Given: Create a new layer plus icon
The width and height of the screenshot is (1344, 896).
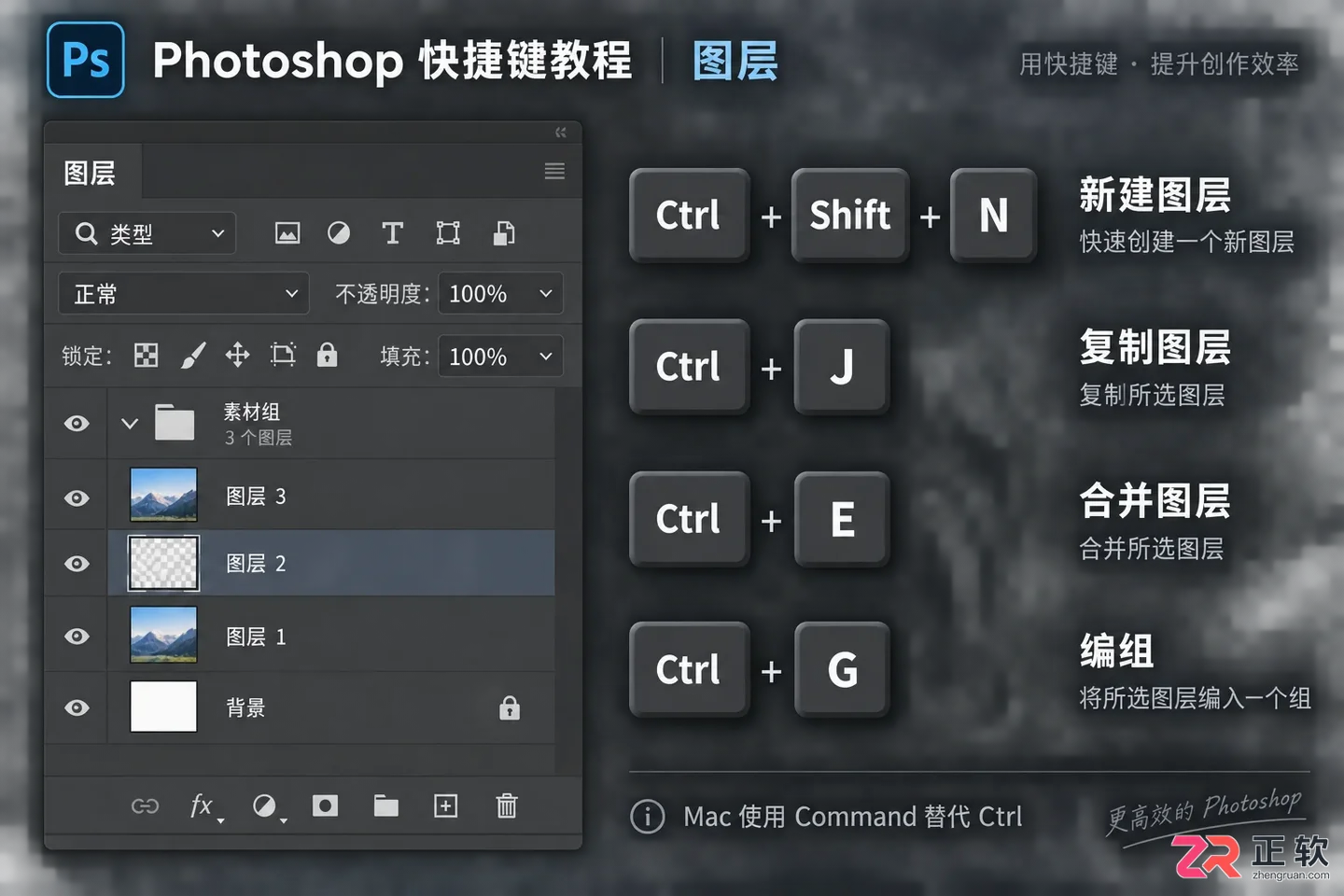Looking at the screenshot, I should tap(446, 805).
